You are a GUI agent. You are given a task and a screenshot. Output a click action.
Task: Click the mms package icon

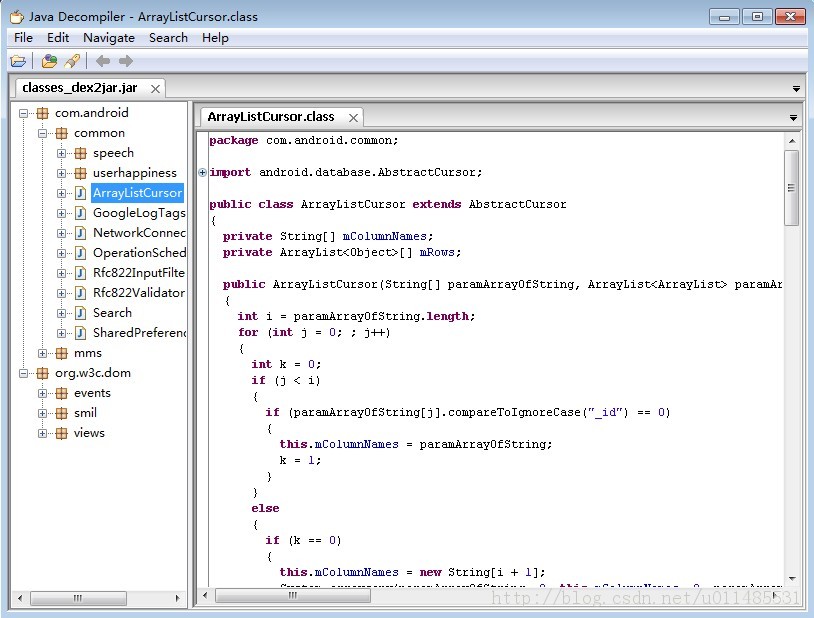coord(61,353)
